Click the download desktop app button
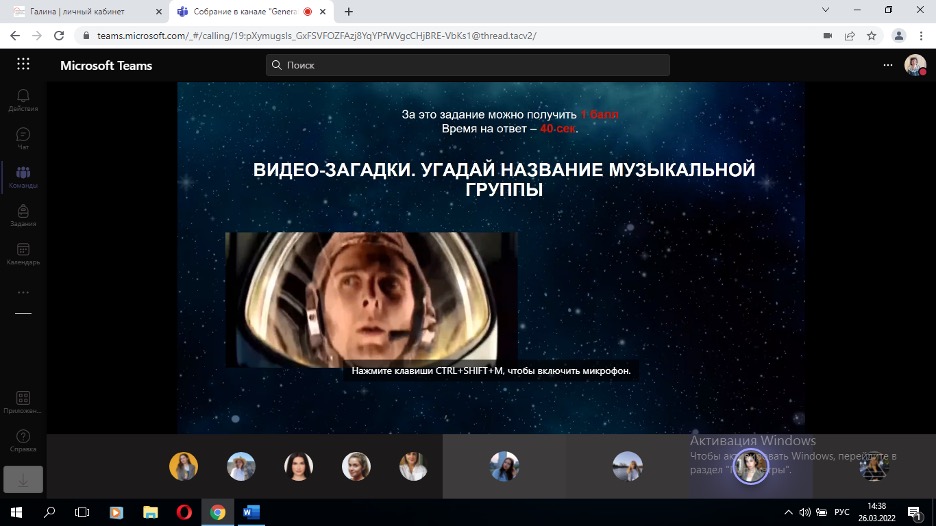Screen dimensions: 936x526 pos(23,479)
